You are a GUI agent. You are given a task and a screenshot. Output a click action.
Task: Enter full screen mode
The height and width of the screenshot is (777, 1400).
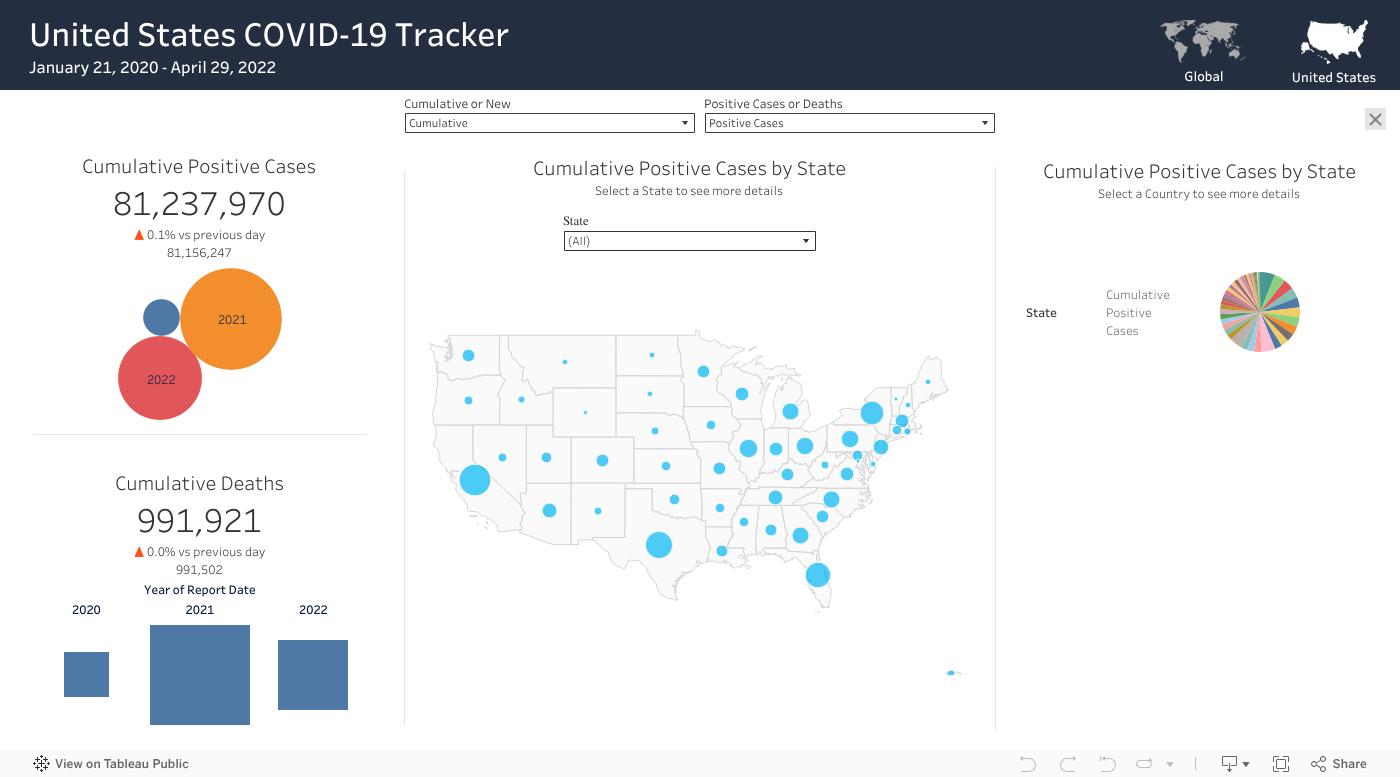[x=1281, y=764]
